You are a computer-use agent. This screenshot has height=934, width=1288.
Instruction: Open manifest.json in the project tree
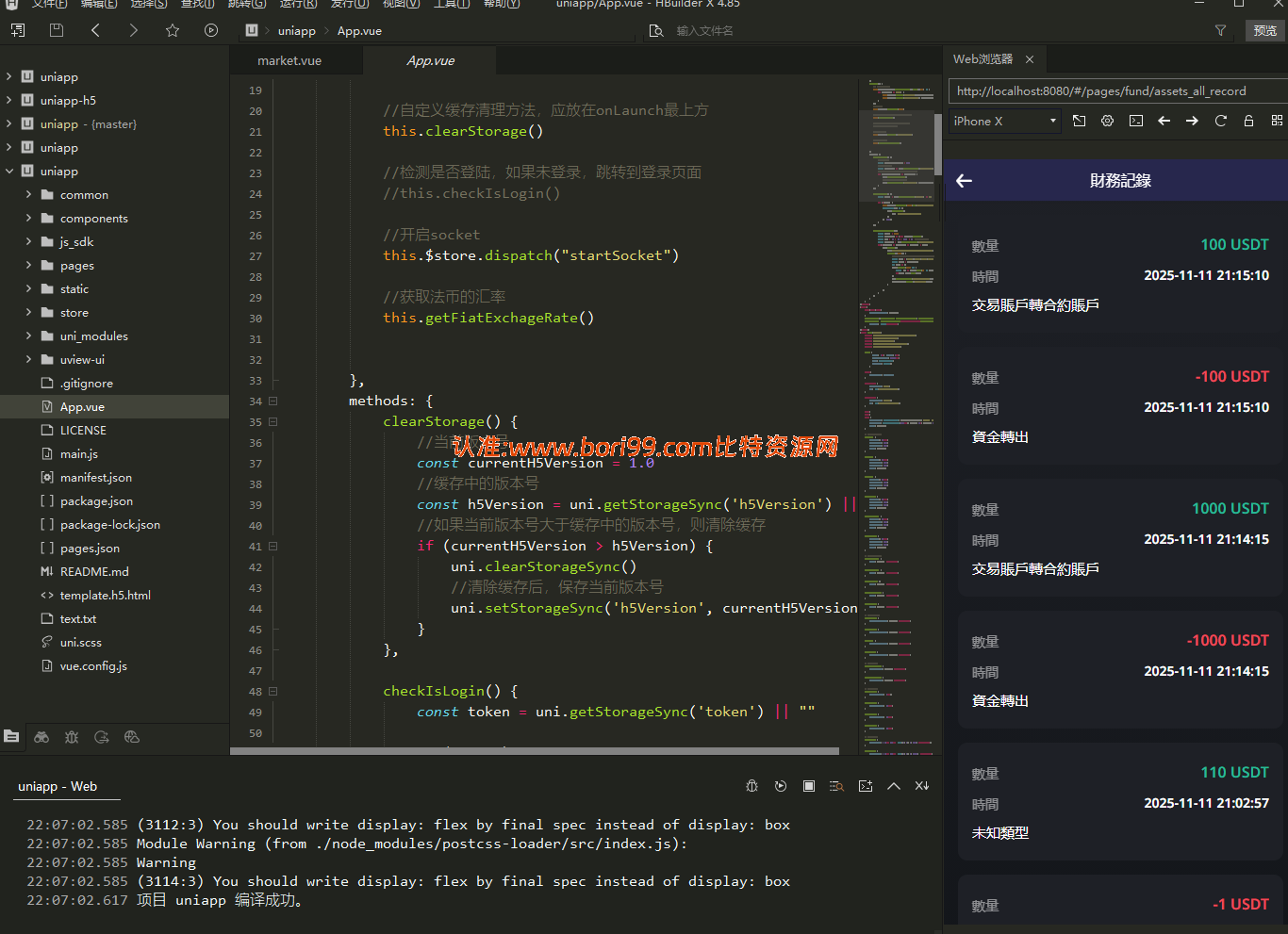coord(96,478)
